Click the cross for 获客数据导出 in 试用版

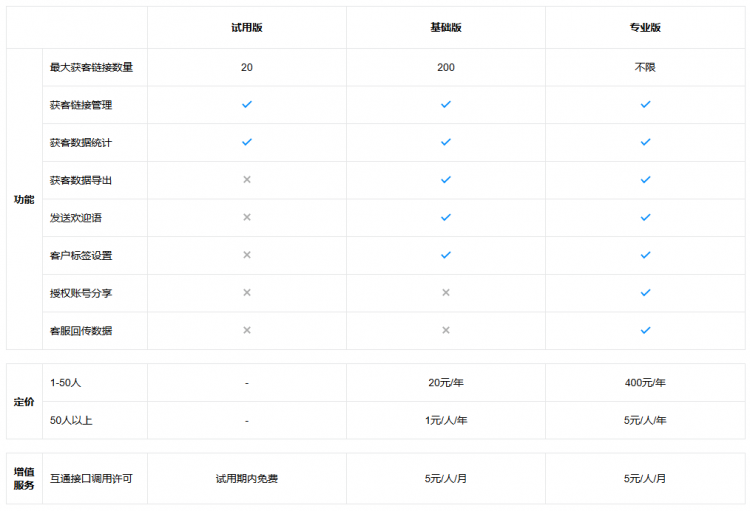pyautogui.click(x=246, y=180)
